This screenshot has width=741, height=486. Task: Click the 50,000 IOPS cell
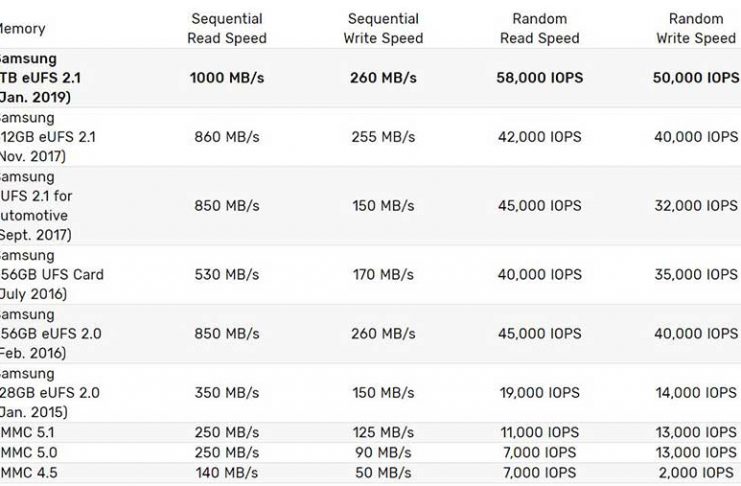point(696,77)
